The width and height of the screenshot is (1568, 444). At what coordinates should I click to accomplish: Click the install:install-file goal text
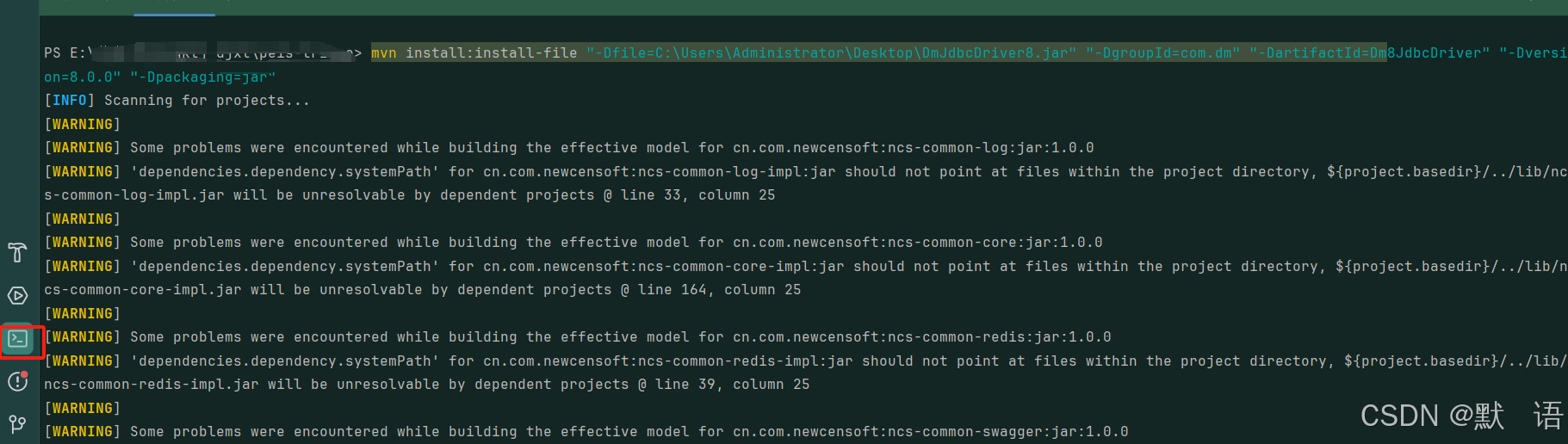pyautogui.click(x=492, y=53)
